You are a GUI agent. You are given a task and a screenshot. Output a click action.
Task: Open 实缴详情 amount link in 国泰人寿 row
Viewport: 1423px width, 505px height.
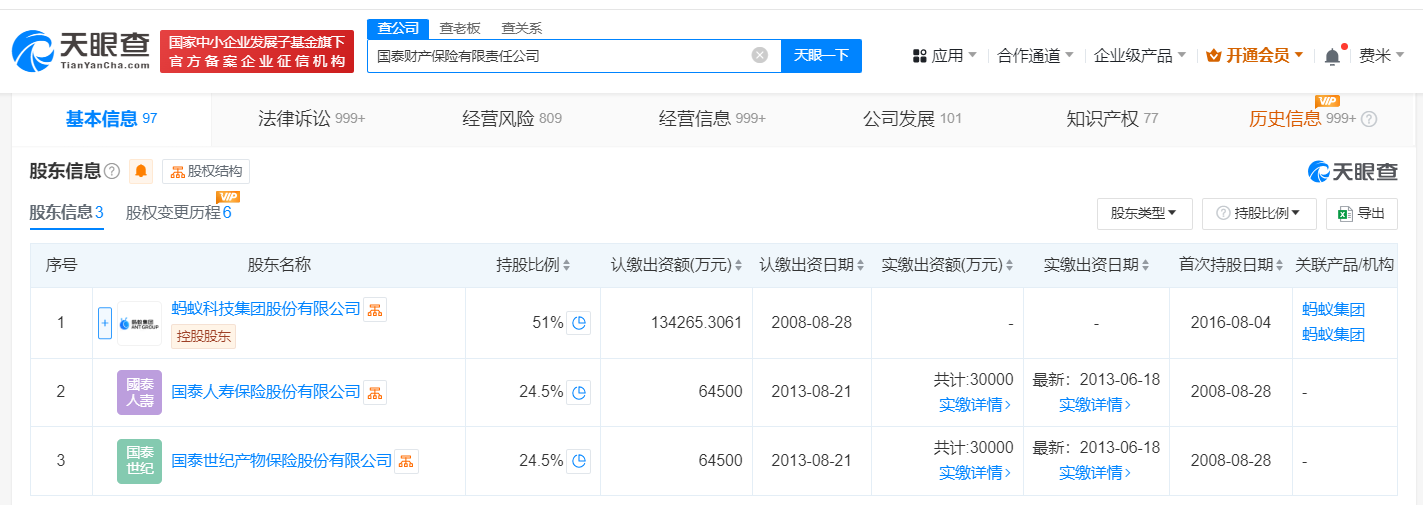[975, 405]
